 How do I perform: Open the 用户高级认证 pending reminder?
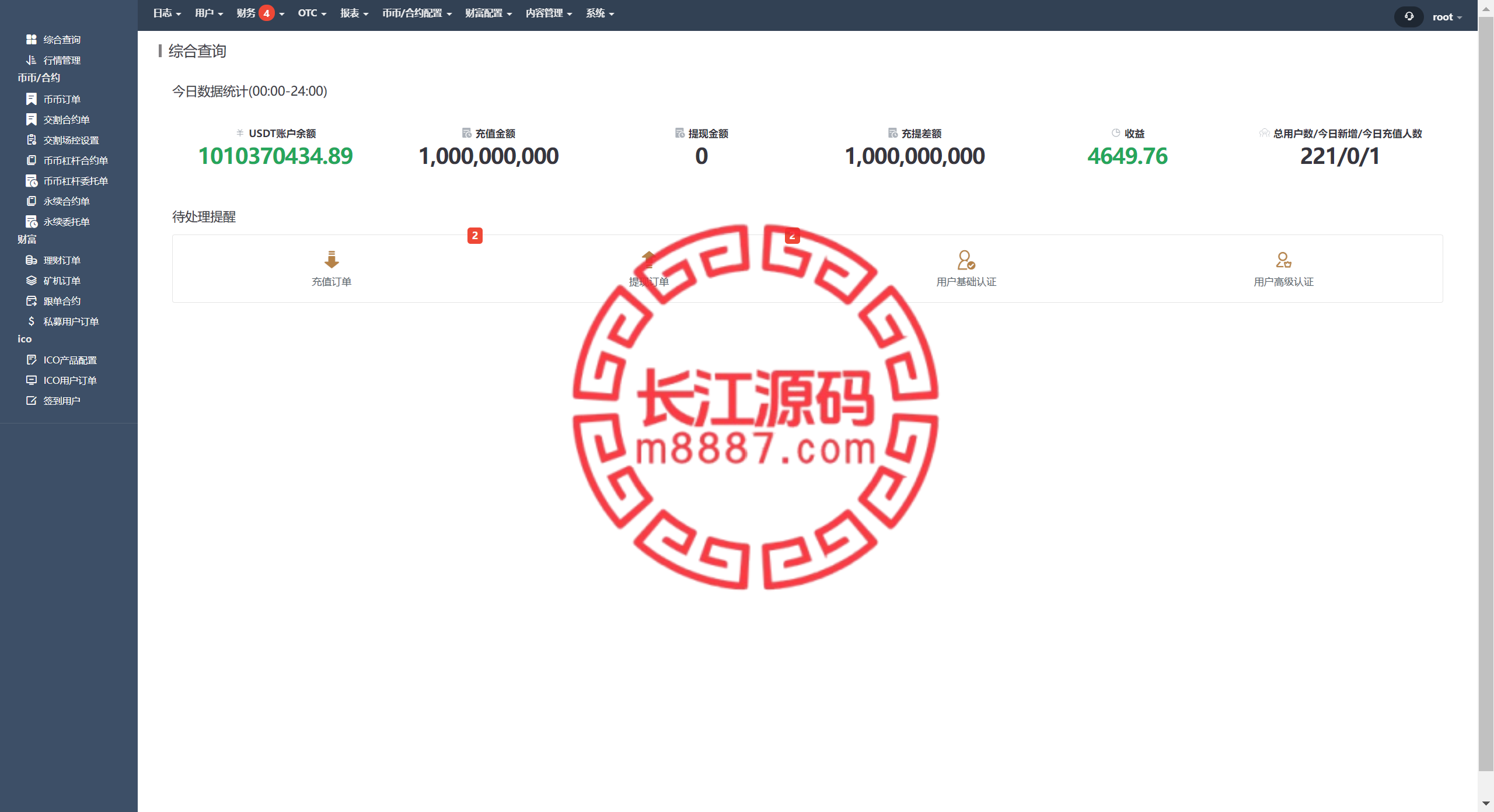click(1283, 269)
